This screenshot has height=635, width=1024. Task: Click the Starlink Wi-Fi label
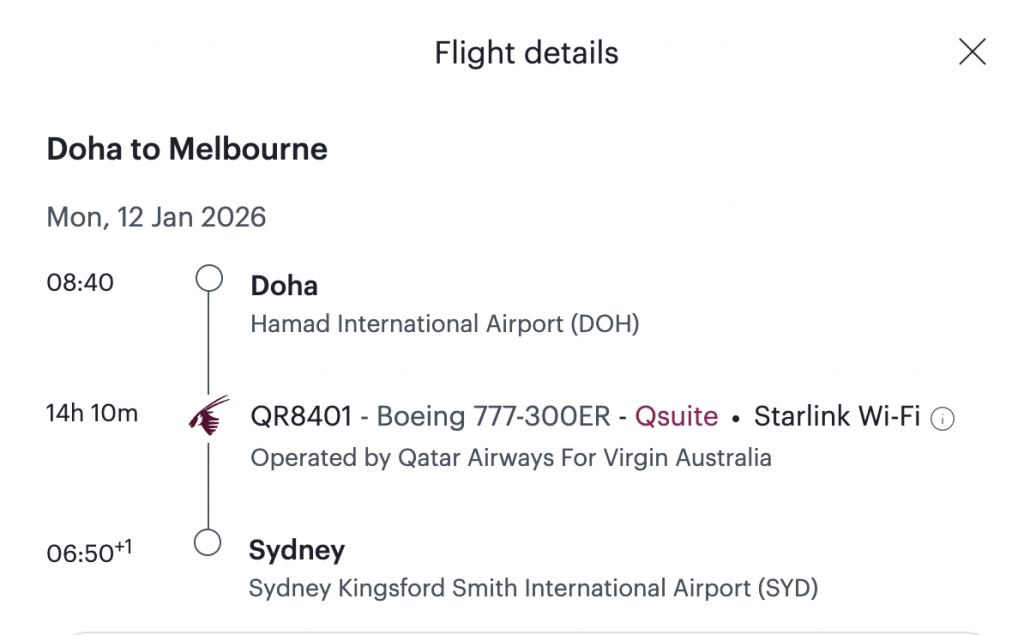[x=836, y=416]
